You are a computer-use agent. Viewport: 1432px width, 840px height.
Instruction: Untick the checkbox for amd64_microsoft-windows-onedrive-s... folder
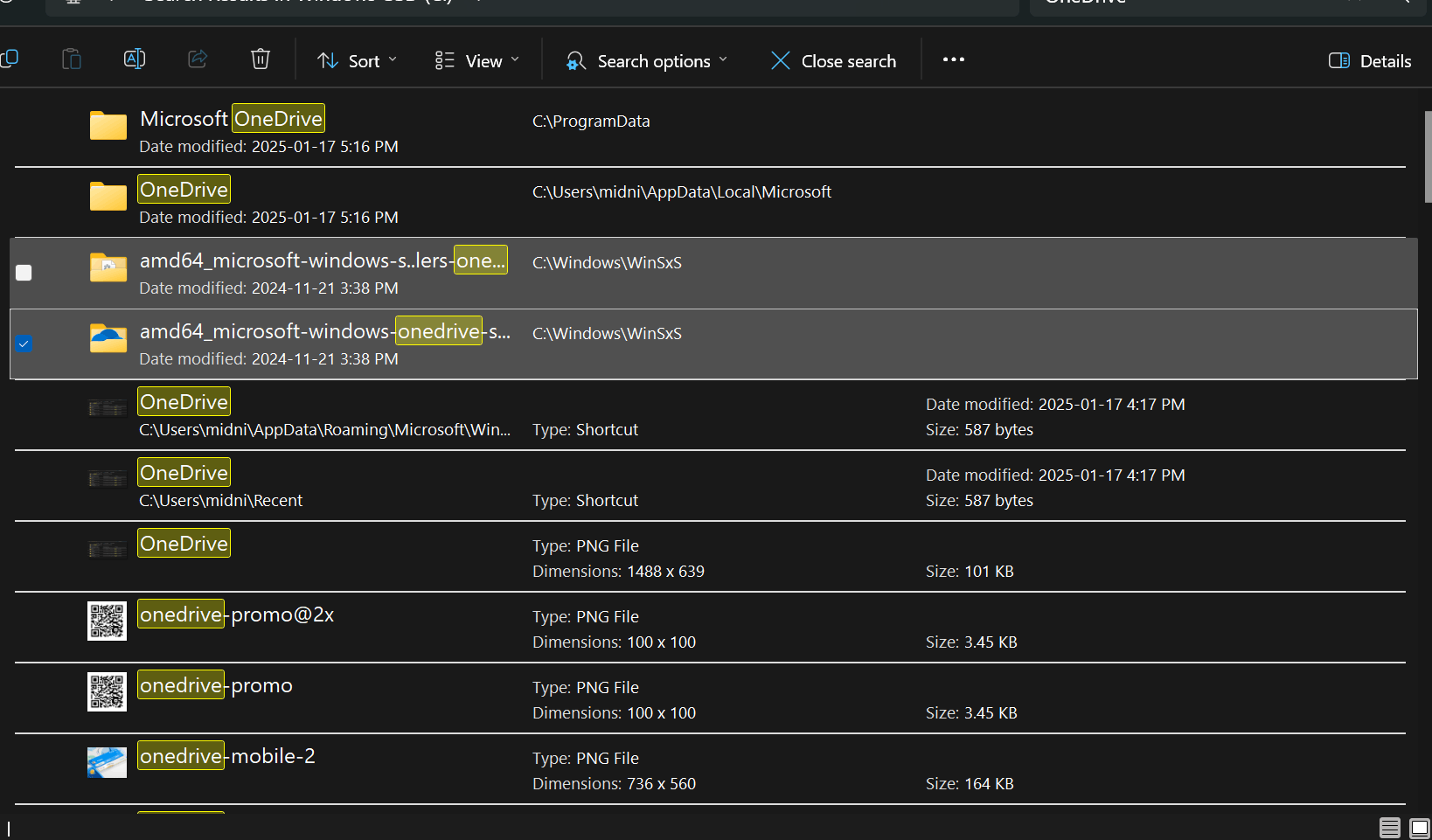pos(24,344)
